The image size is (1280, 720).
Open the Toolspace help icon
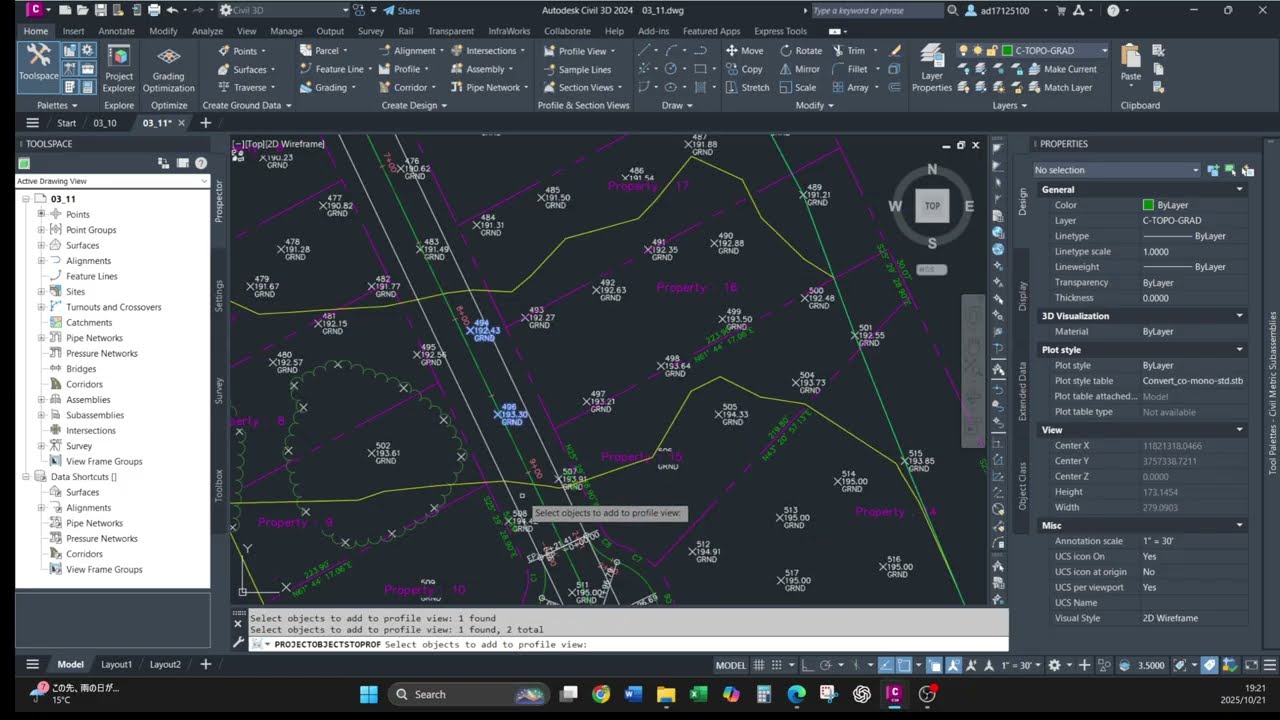coord(201,163)
